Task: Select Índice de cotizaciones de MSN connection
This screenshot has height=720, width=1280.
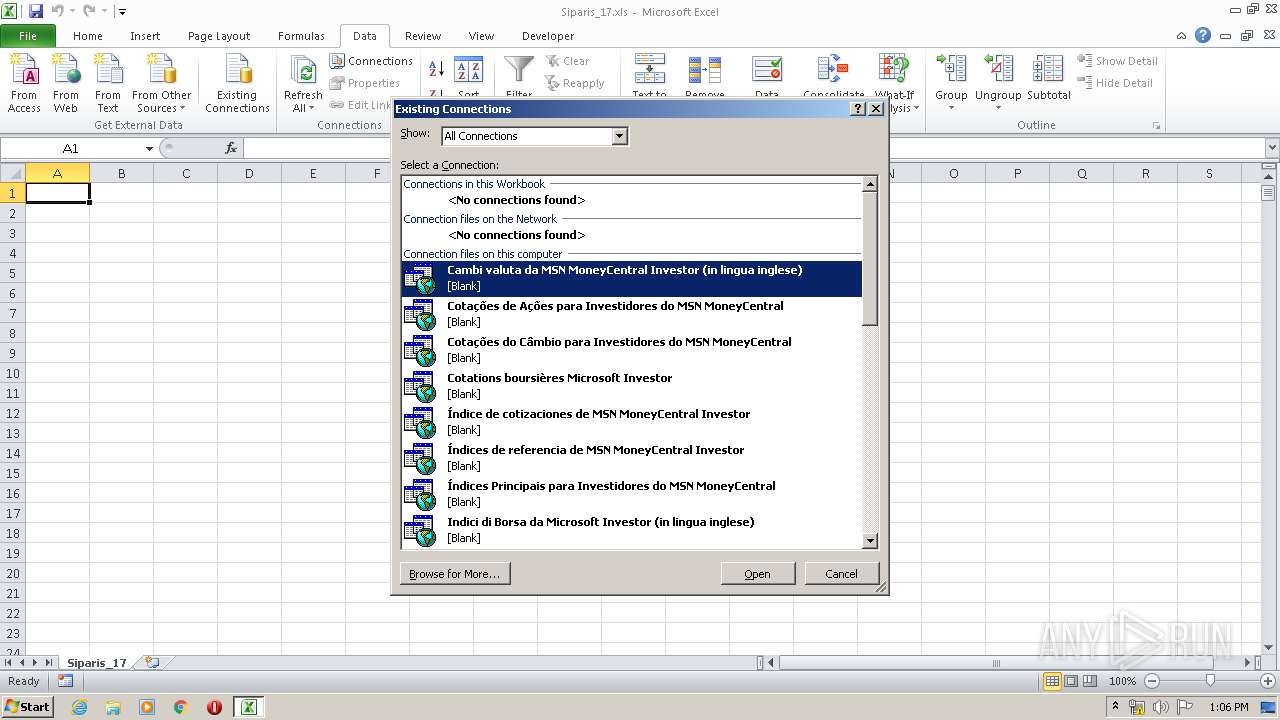Action: tap(631, 422)
